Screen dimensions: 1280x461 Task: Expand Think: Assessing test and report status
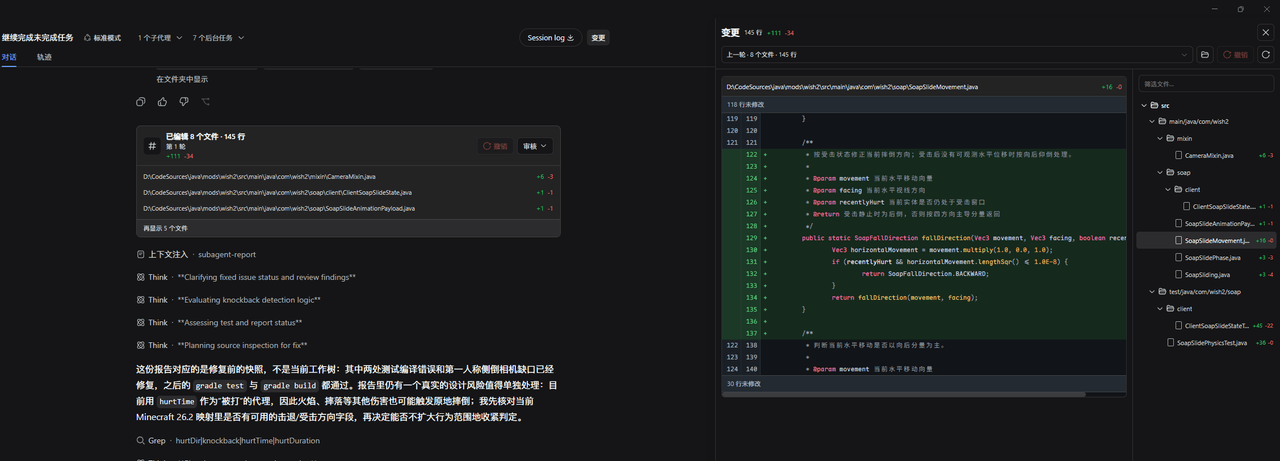tap(219, 323)
